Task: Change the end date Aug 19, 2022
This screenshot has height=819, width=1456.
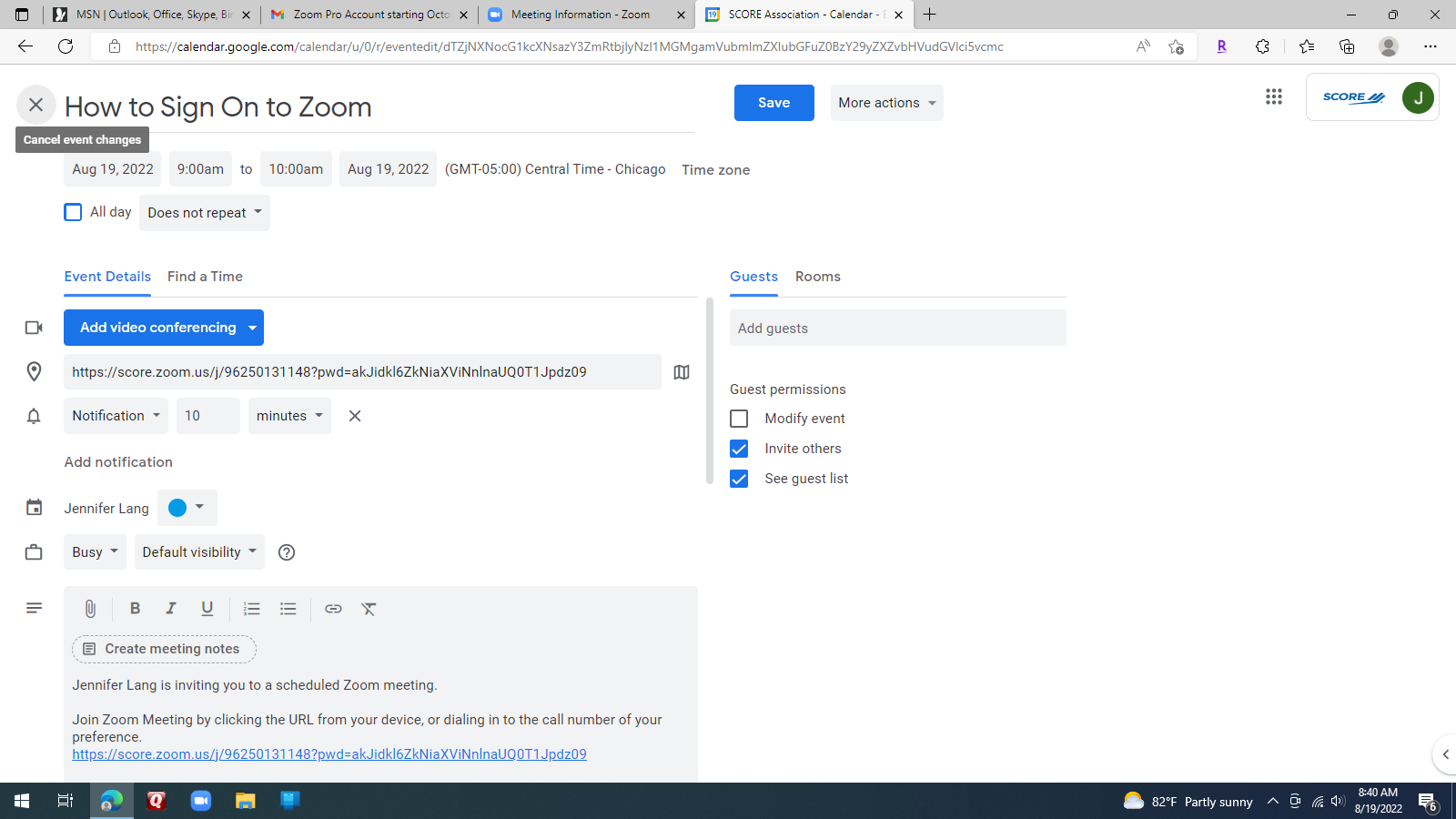Action: click(388, 169)
